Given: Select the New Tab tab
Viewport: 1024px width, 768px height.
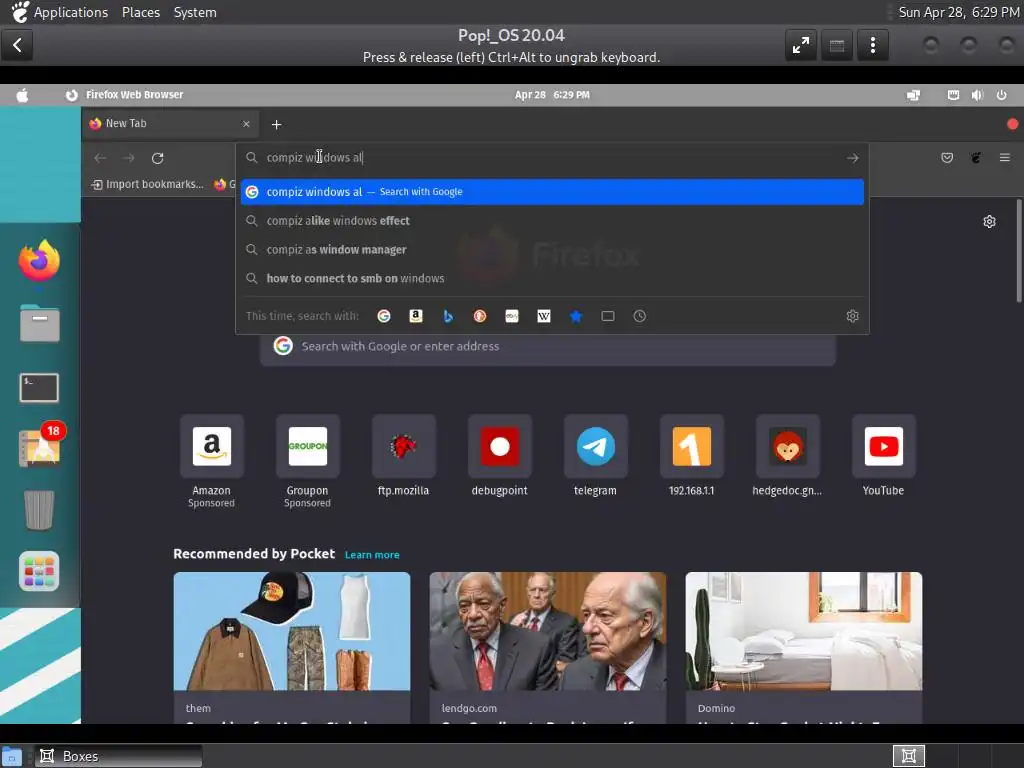Looking at the screenshot, I should [x=170, y=123].
